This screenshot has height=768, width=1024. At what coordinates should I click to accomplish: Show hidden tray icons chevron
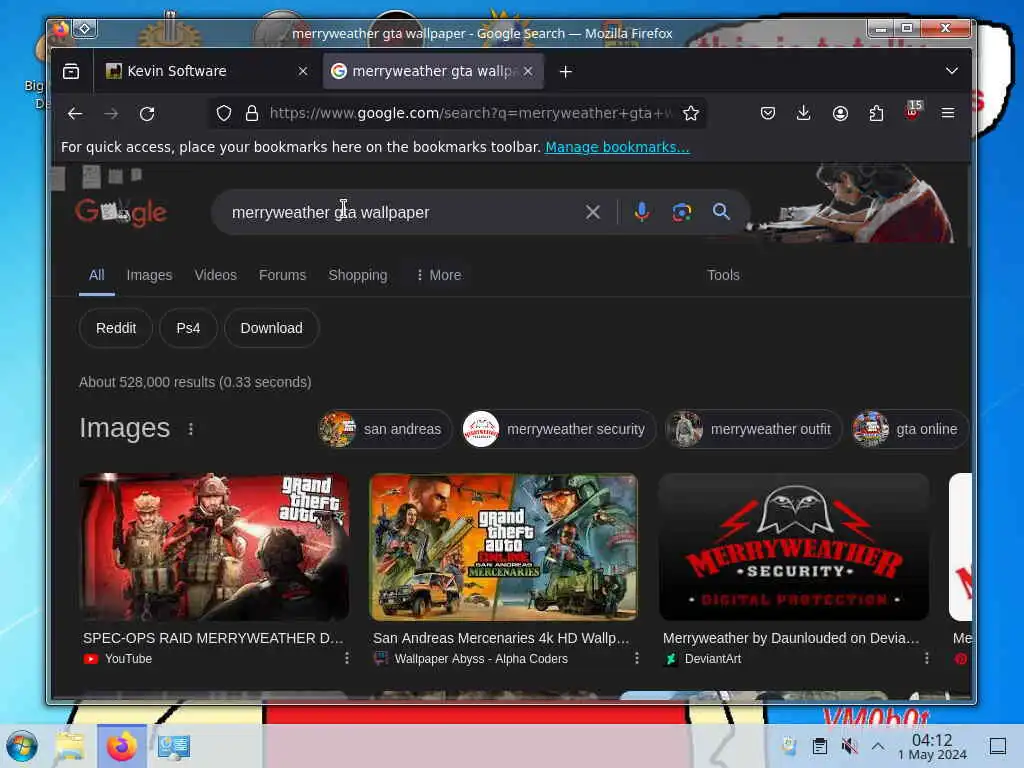(878, 746)
